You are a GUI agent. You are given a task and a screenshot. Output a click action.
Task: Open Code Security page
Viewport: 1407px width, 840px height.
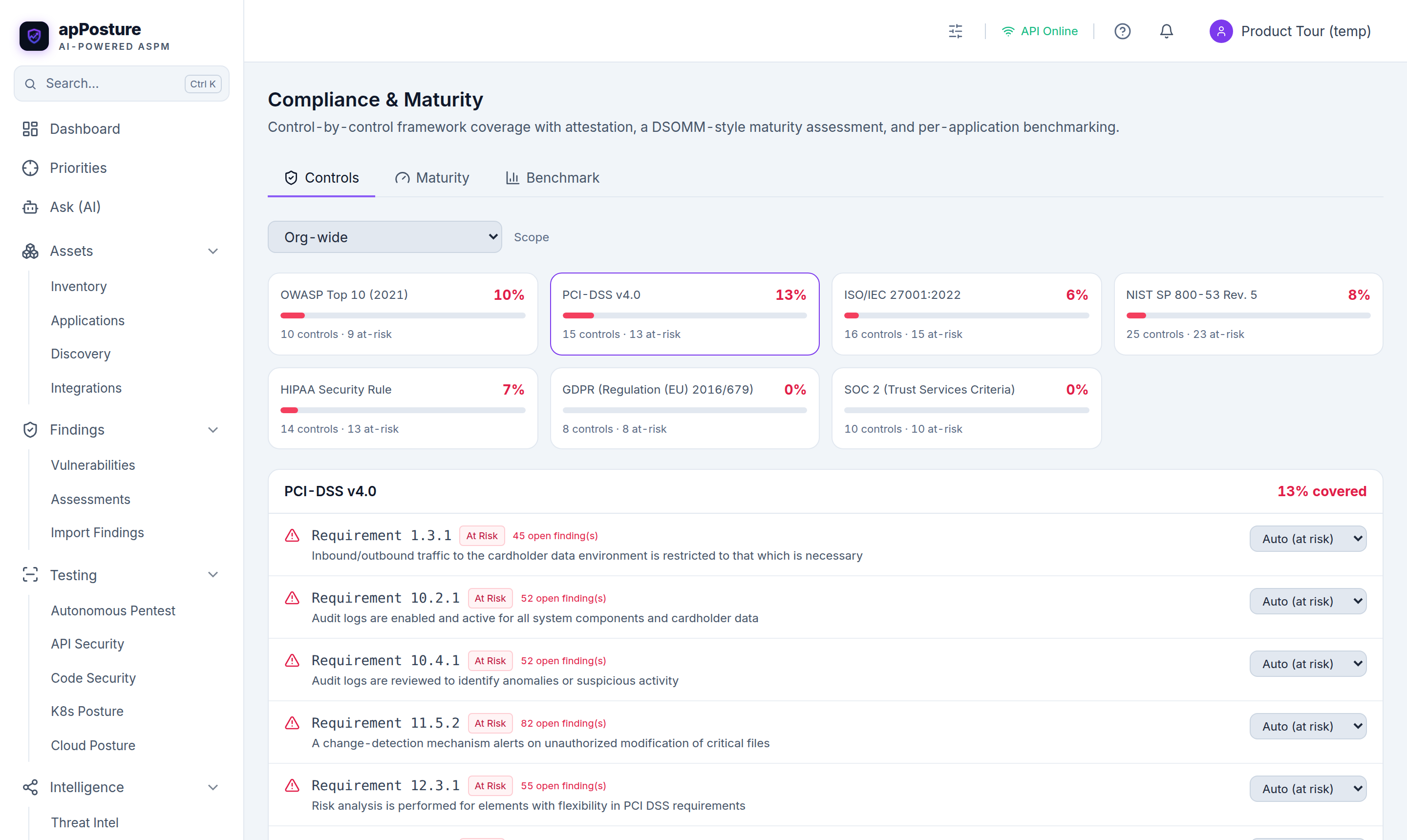[93, 677]
